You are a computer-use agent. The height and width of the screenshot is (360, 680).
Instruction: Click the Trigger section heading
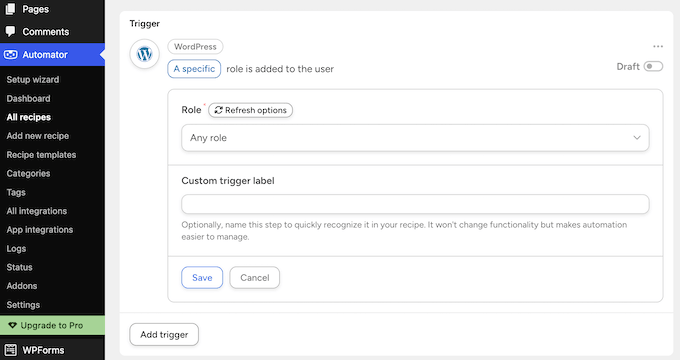pos(144,23)
